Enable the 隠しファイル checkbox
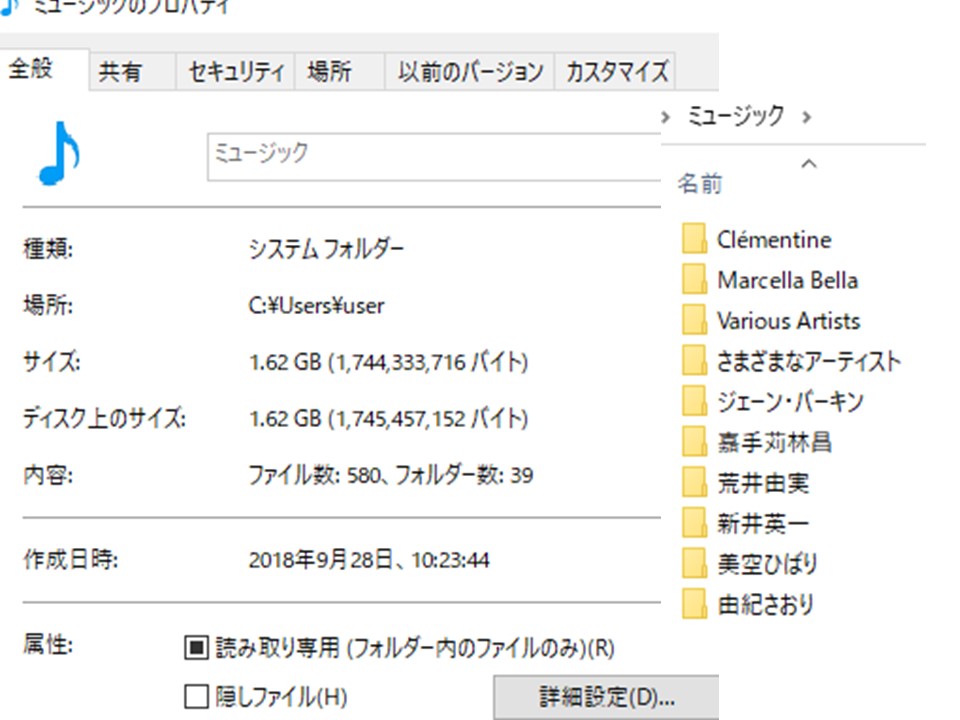960x720 pixels. point(195,696)
